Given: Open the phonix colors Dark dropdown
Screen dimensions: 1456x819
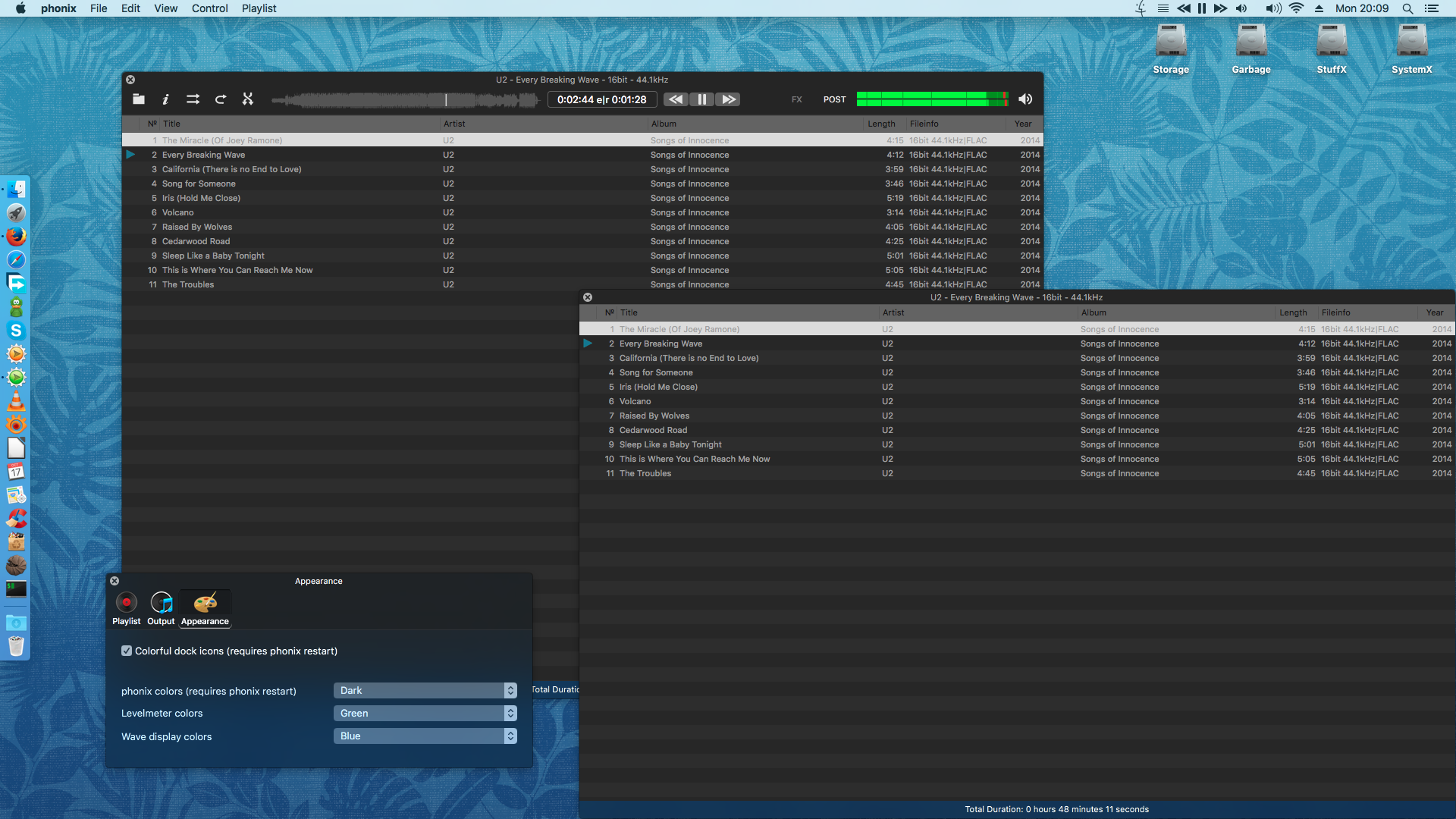Looking at the screenshot, I should pyautogui.click(x=425, y=690).
